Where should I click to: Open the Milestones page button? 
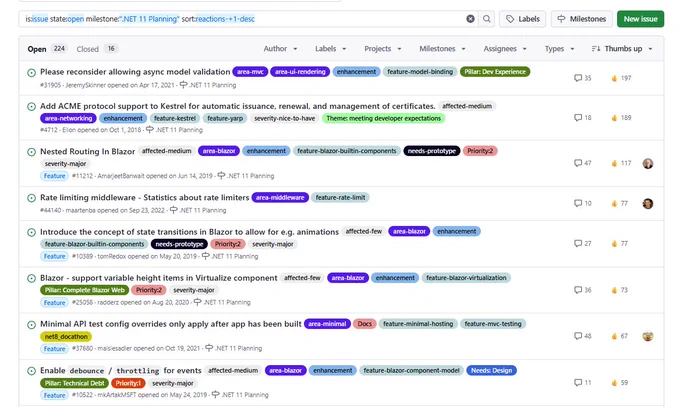pos(582,19)
